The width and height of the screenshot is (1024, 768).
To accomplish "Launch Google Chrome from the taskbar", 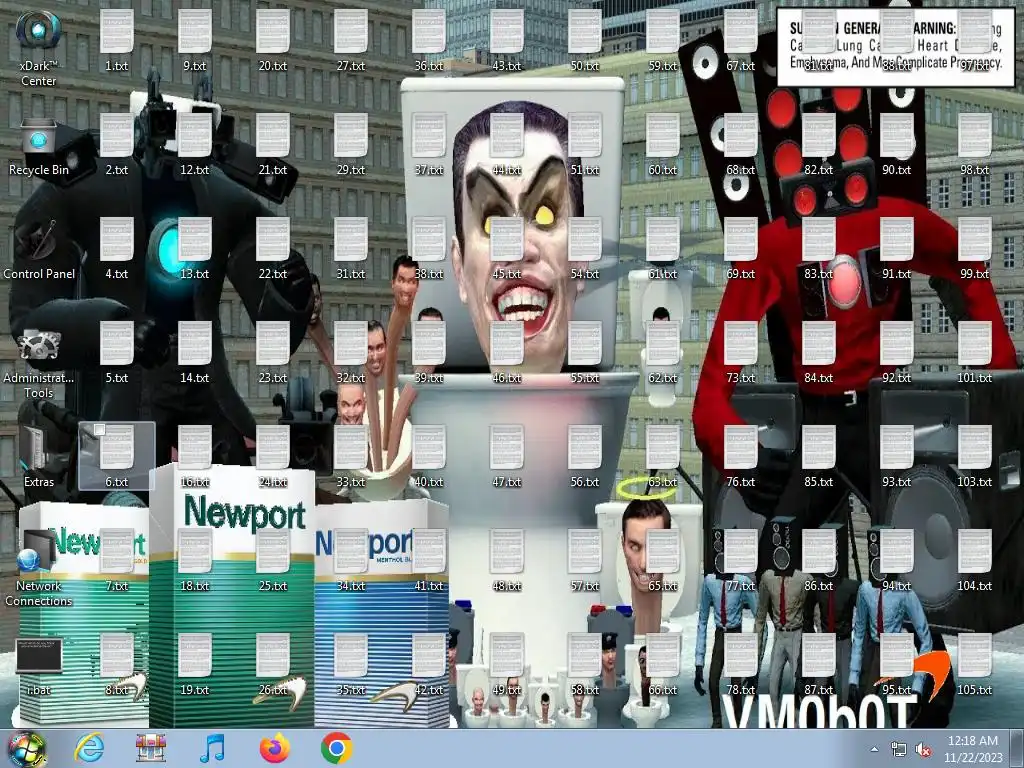I will coord(336,748).
